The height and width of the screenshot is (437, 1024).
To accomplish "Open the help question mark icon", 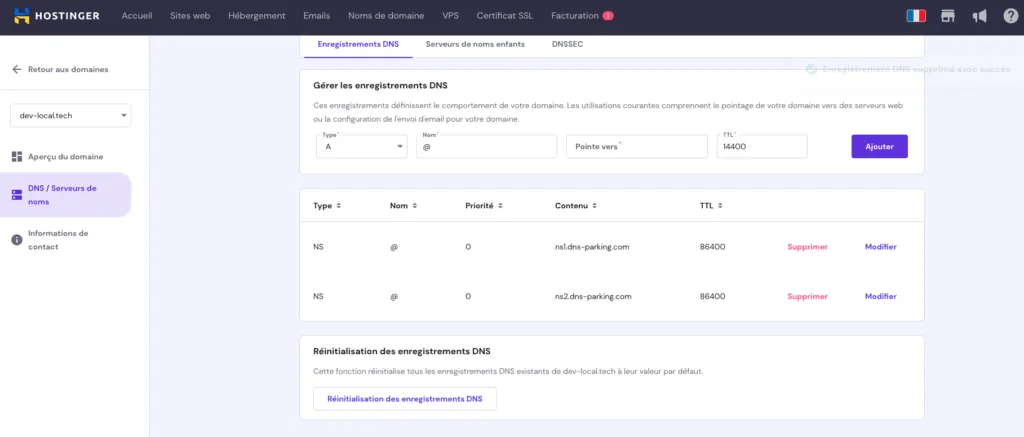I will click(x=1010, y=16).
